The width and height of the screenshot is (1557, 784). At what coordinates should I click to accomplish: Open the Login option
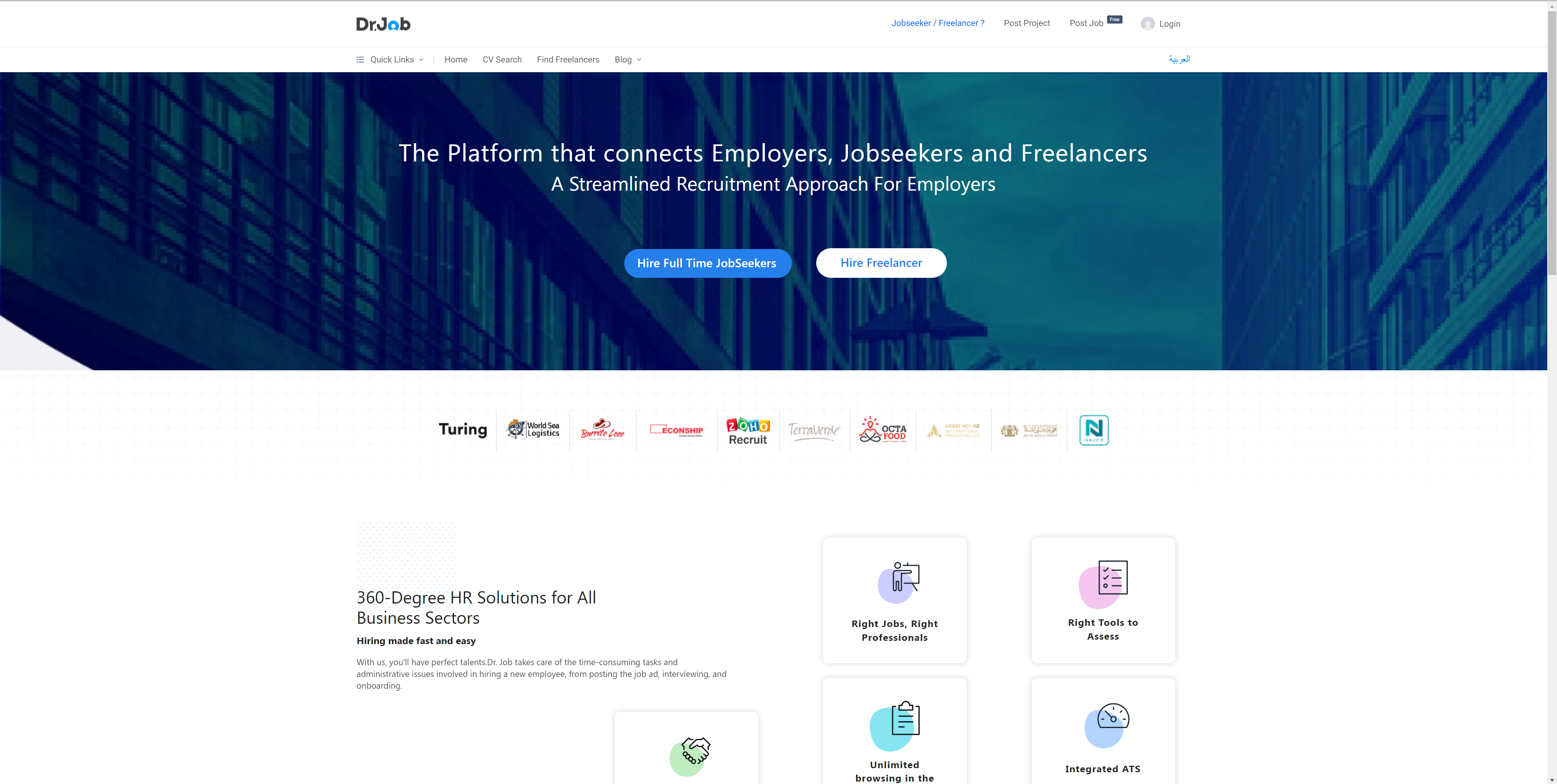[x=1160, y=24]
